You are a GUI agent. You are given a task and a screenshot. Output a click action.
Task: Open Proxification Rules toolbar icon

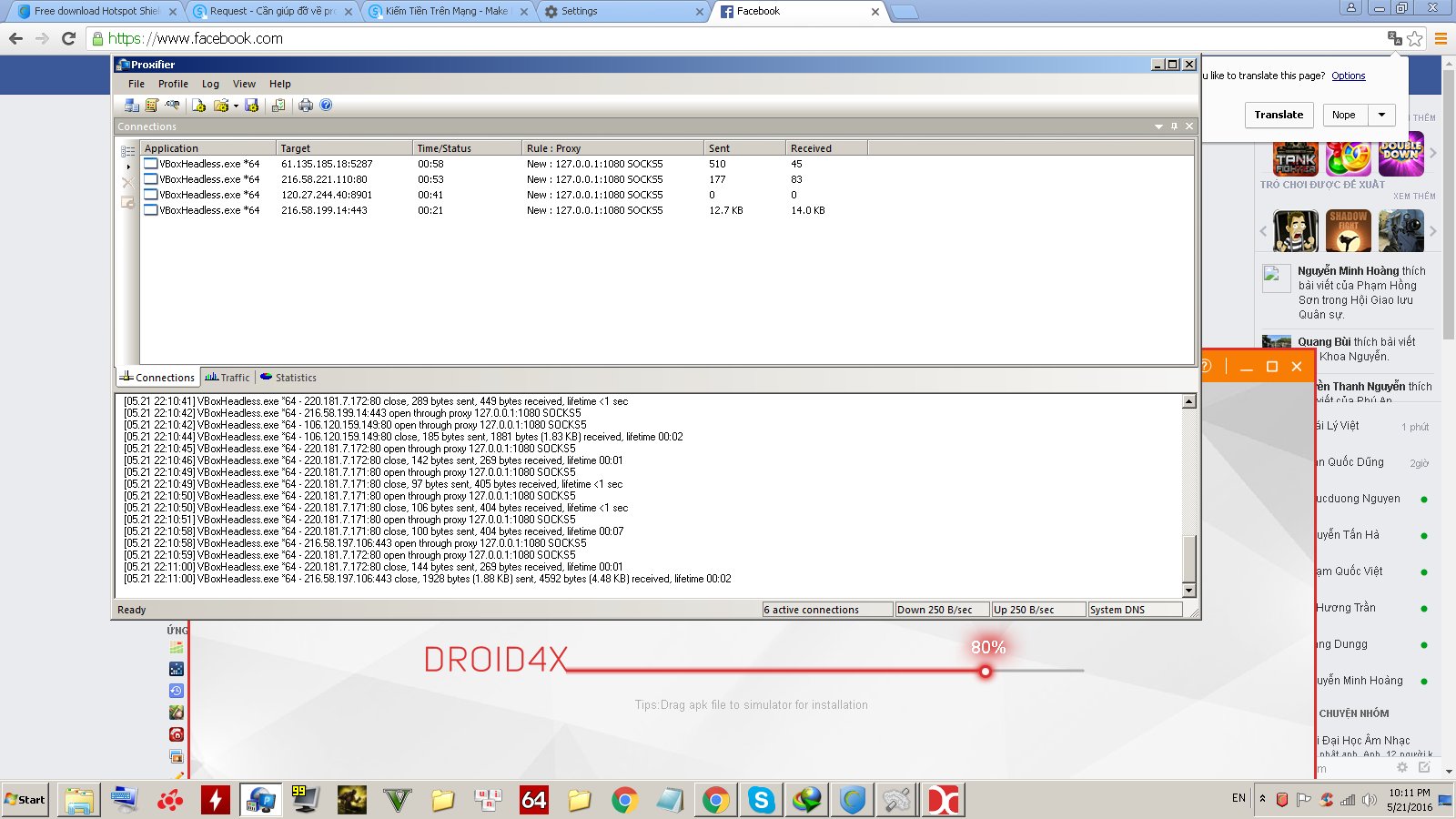[152, 106]
